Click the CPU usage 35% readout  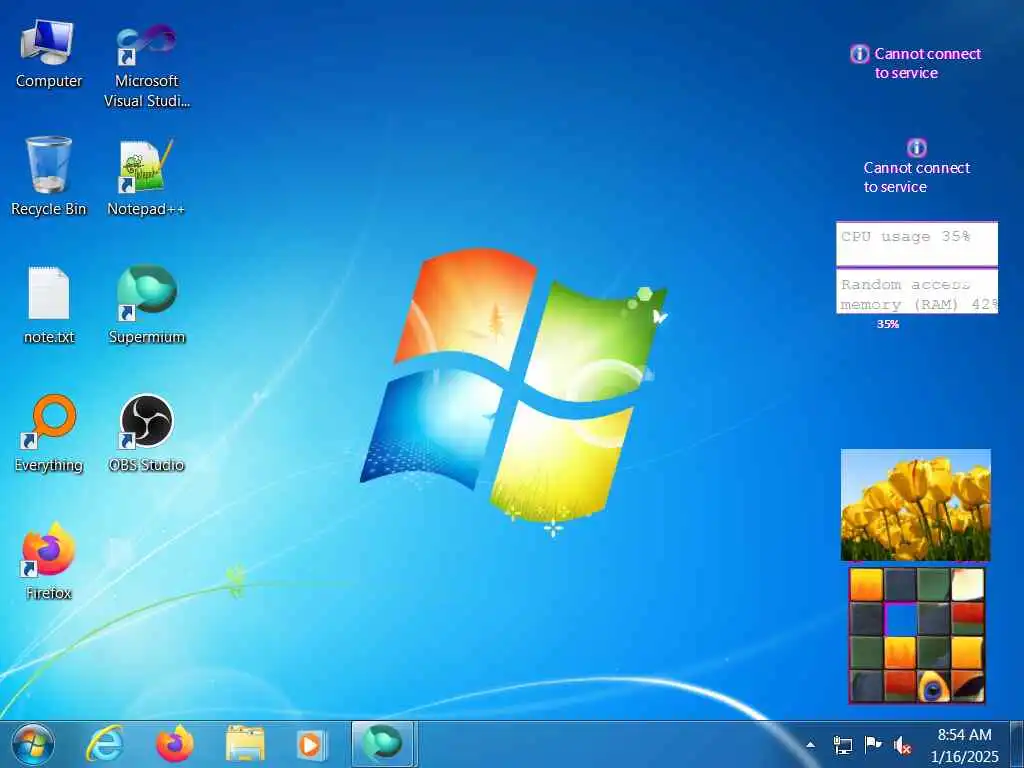(x=905, y=236)
